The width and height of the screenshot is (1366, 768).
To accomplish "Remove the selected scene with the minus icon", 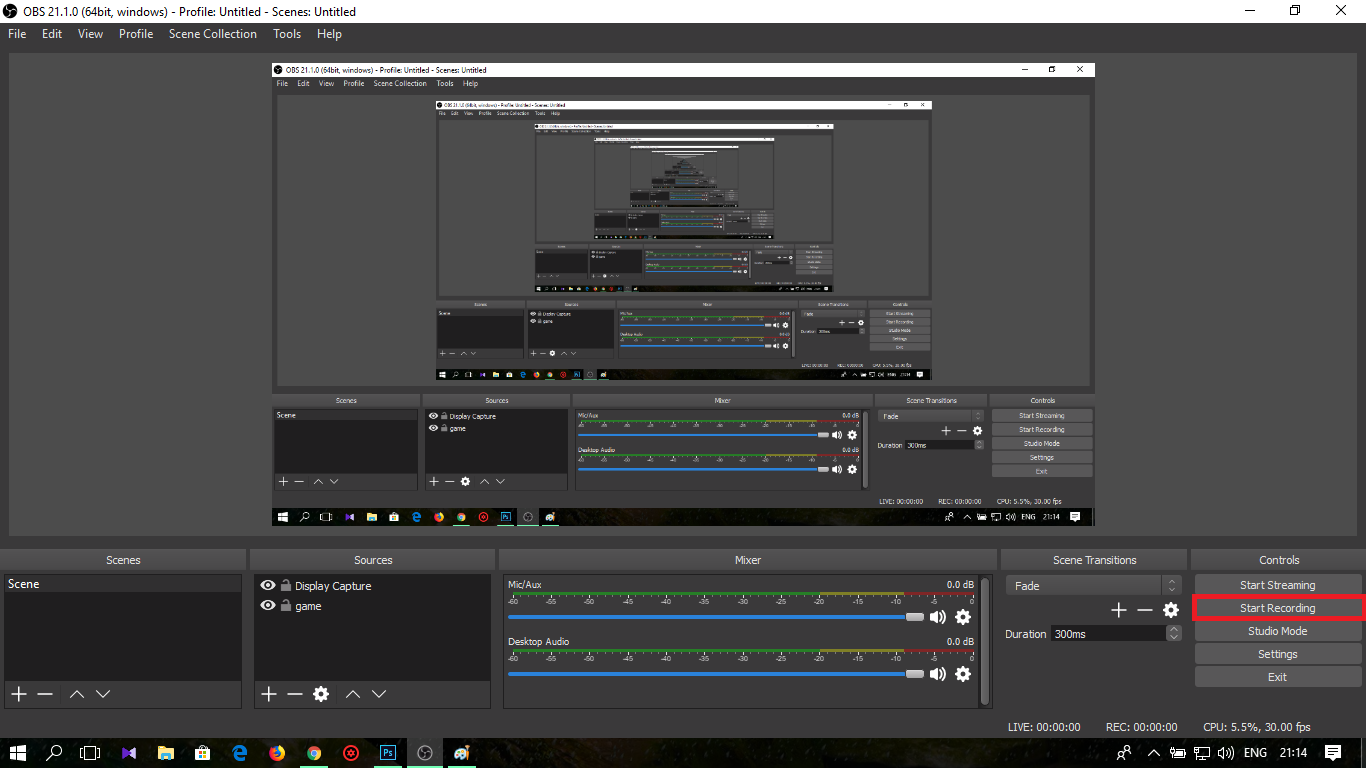I will pos(45,694).
